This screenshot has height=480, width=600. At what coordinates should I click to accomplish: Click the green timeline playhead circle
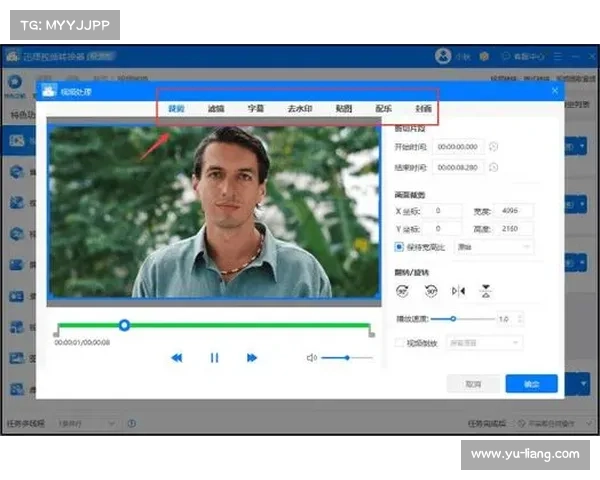(124, 325)
